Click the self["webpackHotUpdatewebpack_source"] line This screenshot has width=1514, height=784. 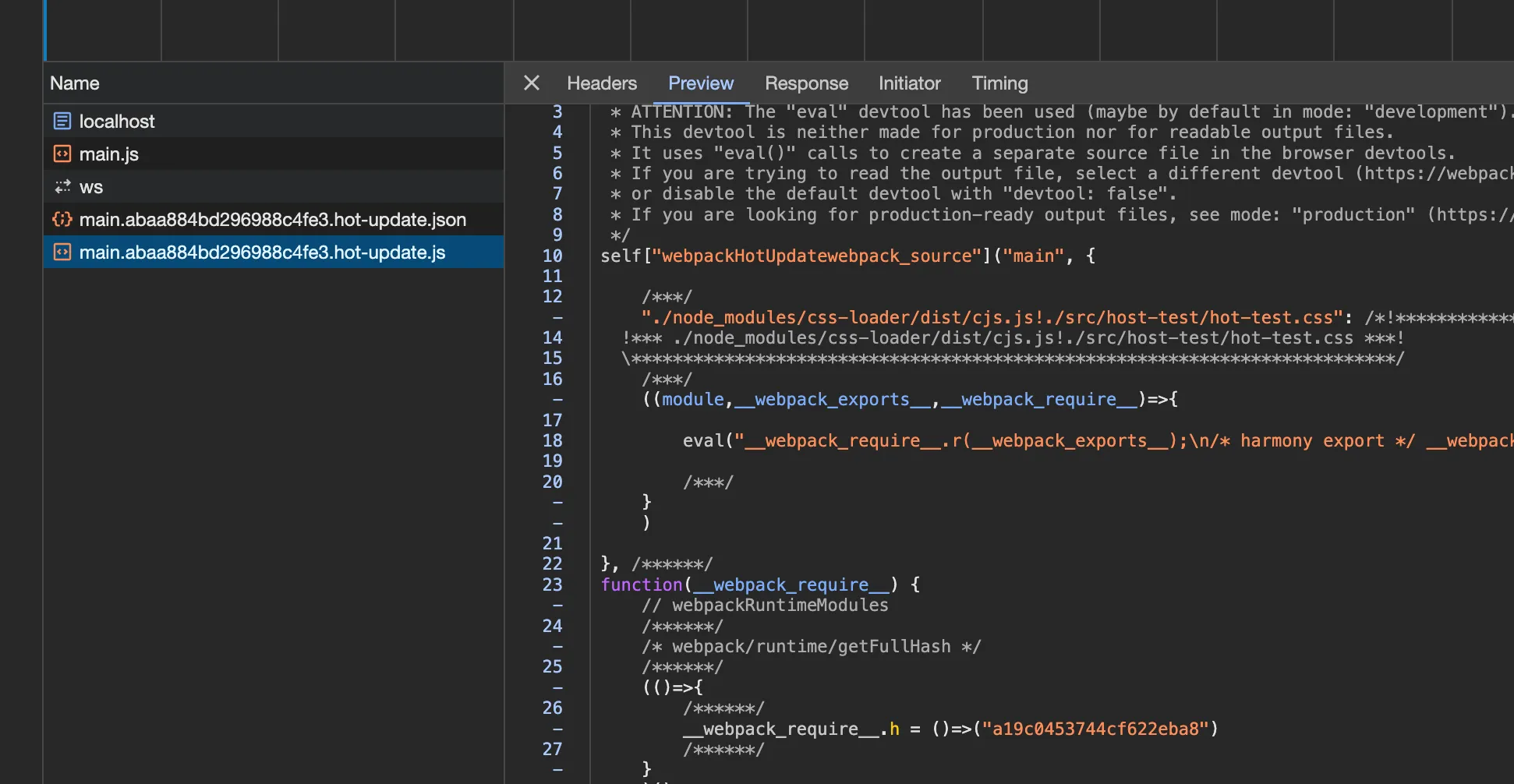point(847,256)
